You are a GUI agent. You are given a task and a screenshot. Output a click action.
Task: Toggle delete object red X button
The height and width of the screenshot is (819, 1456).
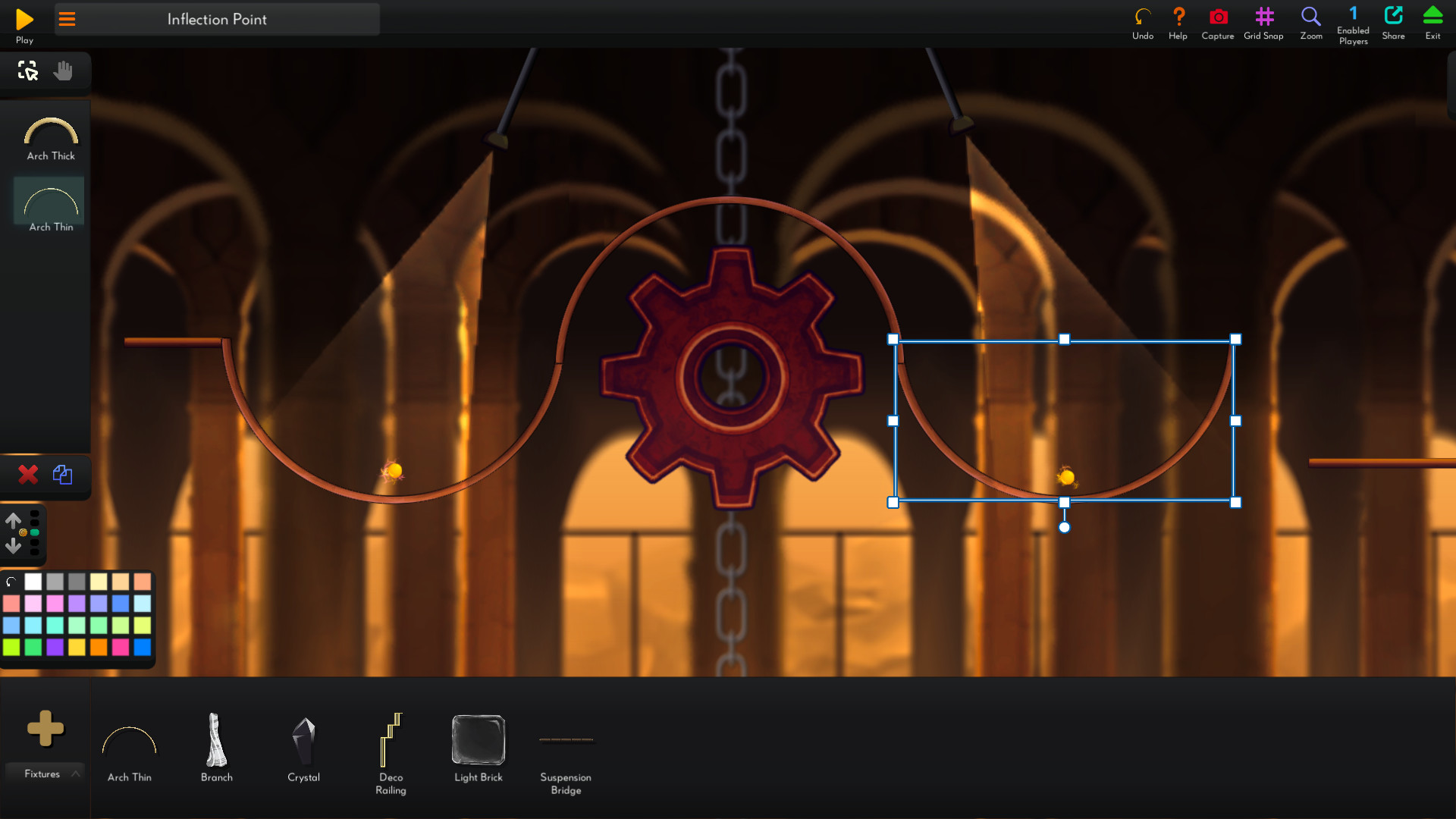pyautogui.click(x=28, y=475)
